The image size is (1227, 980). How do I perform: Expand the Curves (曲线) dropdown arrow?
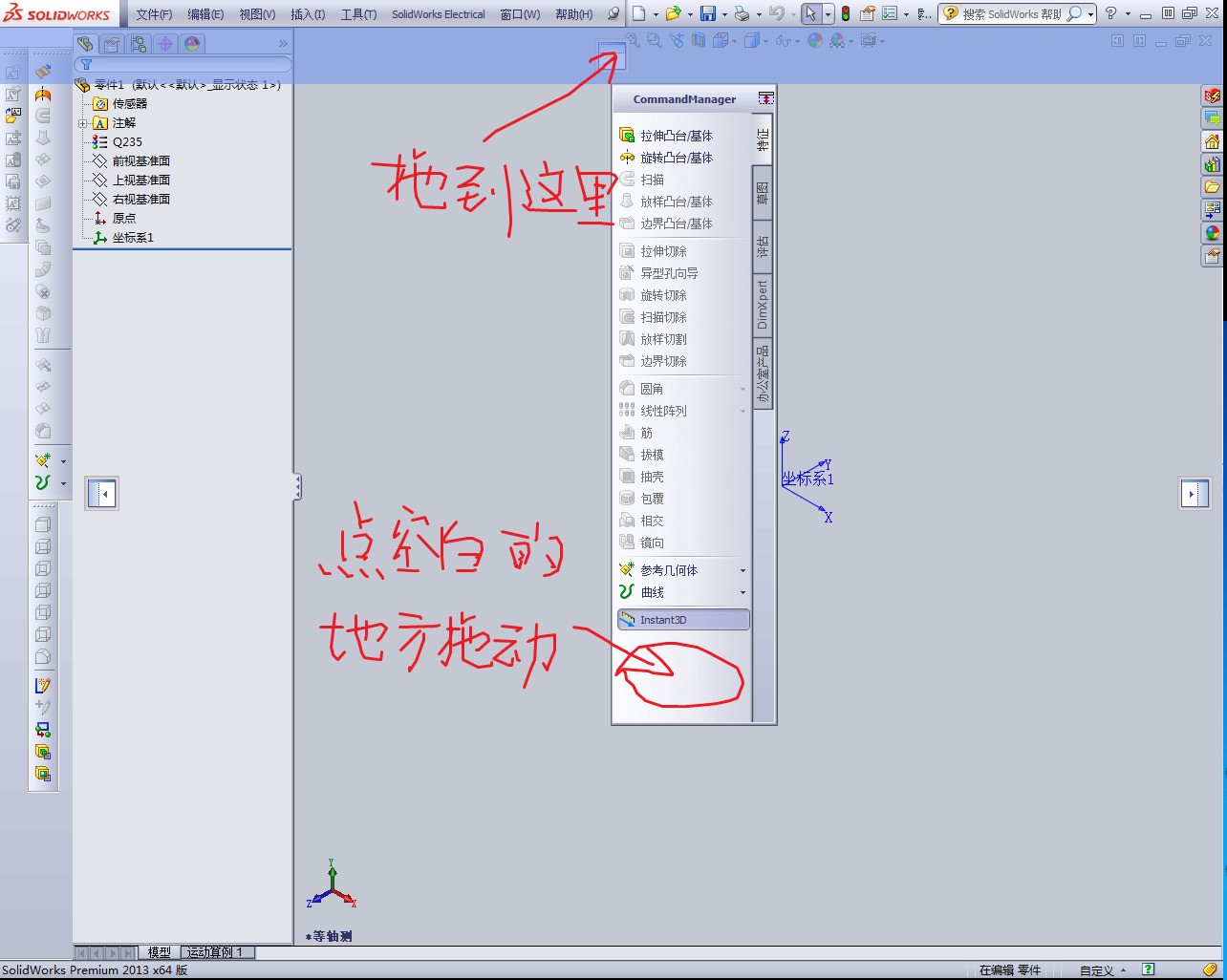coord(743,592)
